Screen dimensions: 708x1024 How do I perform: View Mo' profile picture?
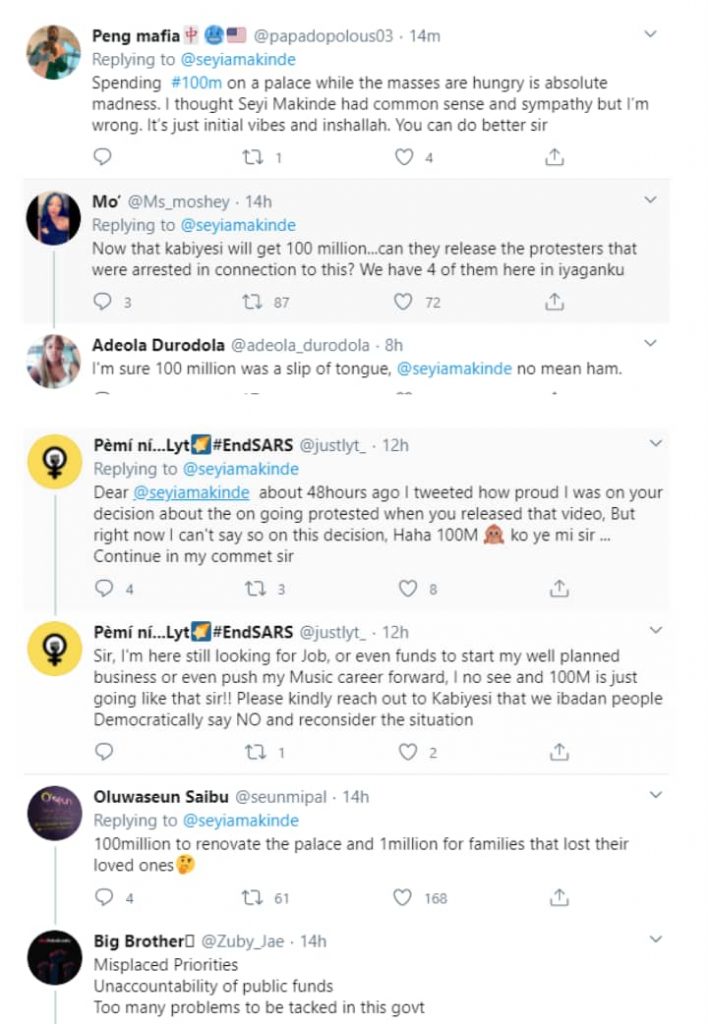tap(53, 218)
